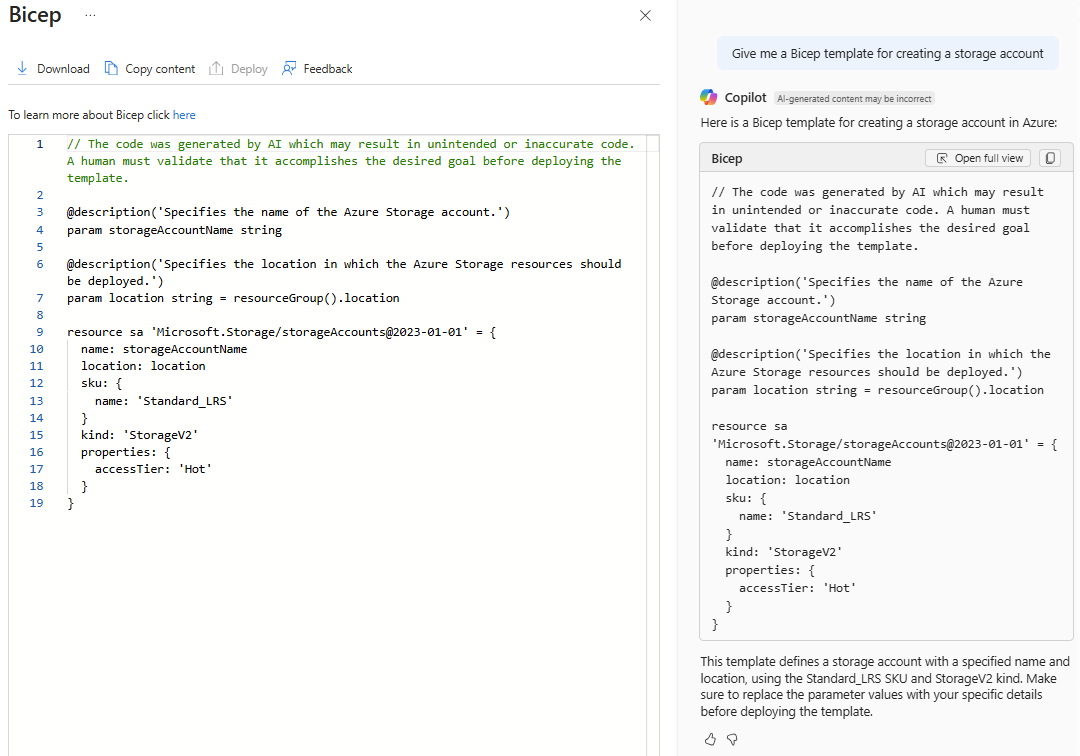The width and height of the screenshot is (1080, 756).
Task: Give the Copilot response a thumbs up
Action: point(710,739)
